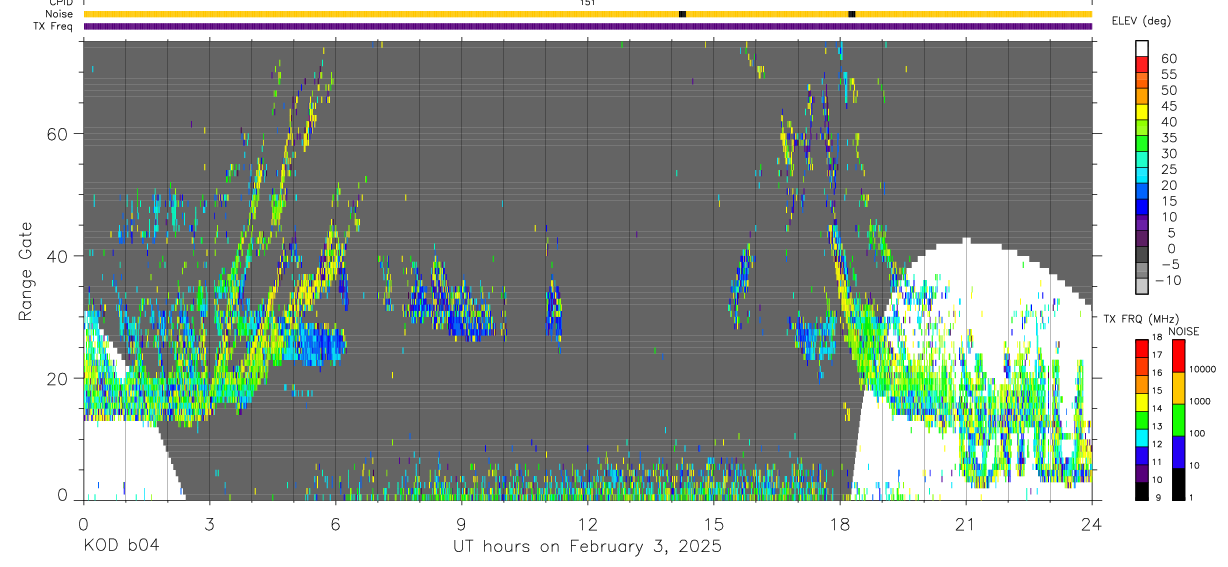Click the yellow Noise bar at the top

[588, 14]
